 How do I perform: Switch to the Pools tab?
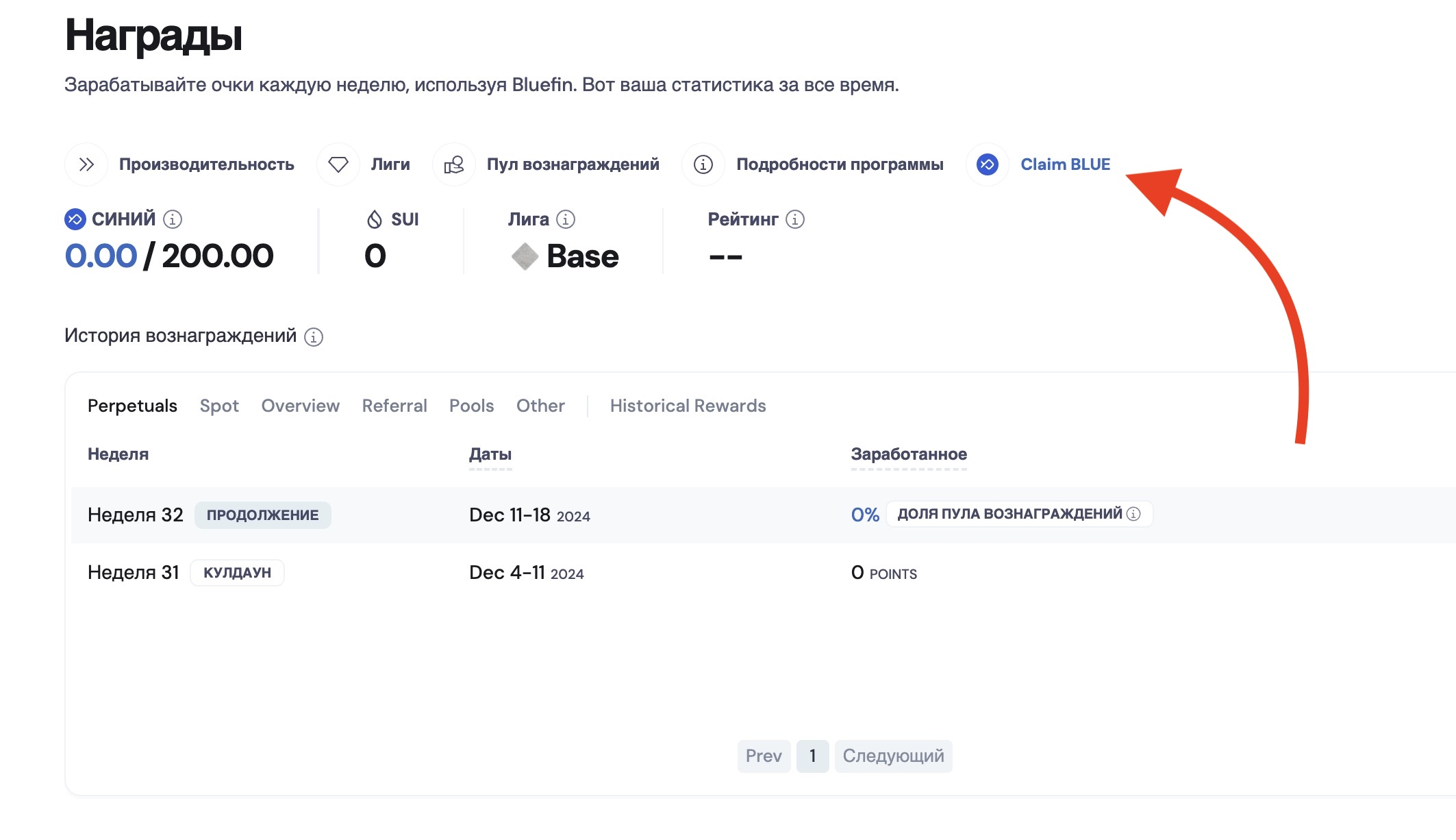[471, 406]
